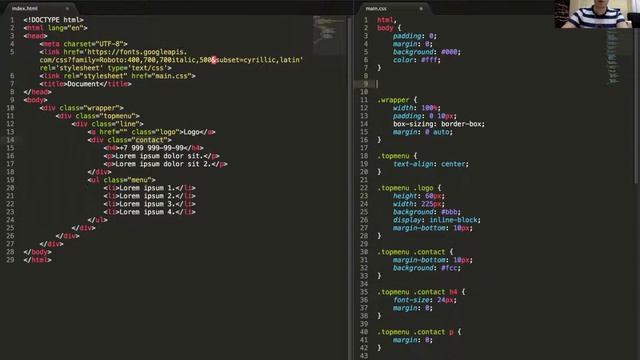Click the 'Lorem ipsum 2.' list item
Image resolution: width=640 pixels, height=360 pixels.
[149, 196]
